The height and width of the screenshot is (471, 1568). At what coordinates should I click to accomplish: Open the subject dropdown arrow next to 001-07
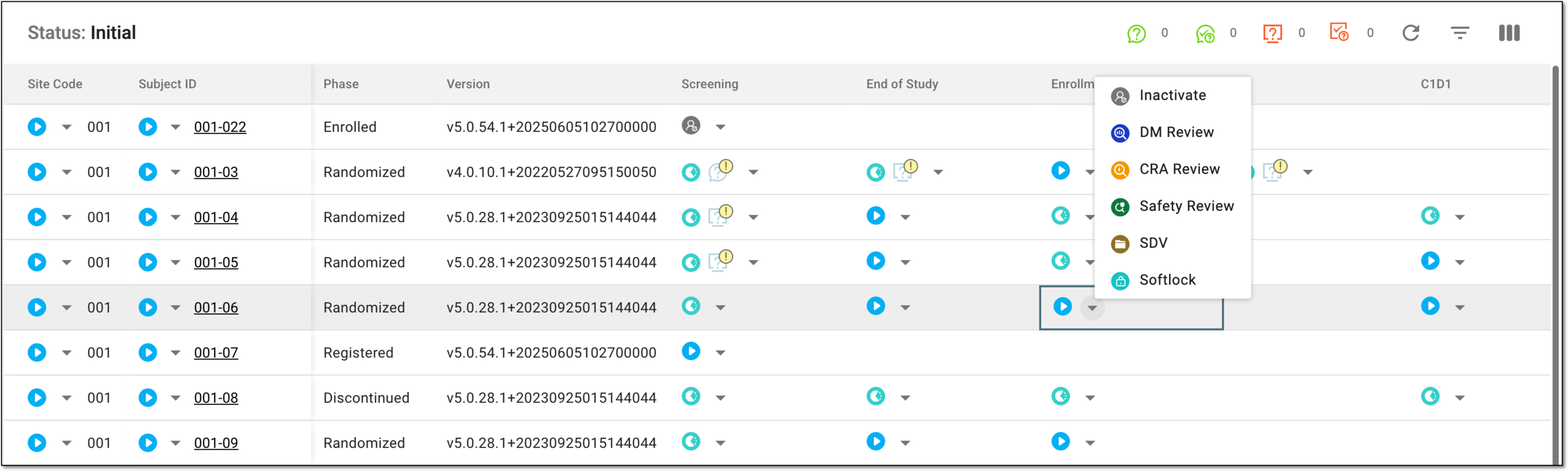click(x=176, y=353)
